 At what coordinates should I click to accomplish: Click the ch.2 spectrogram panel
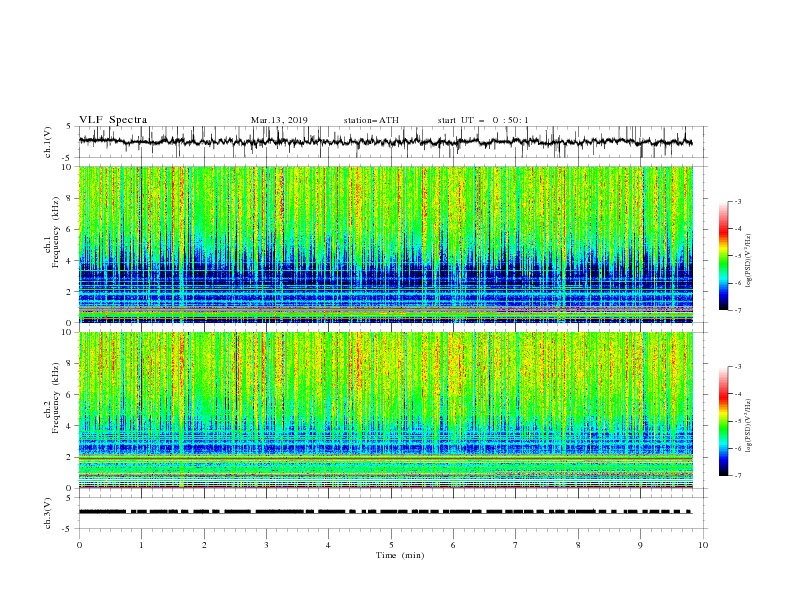point(386,410)
